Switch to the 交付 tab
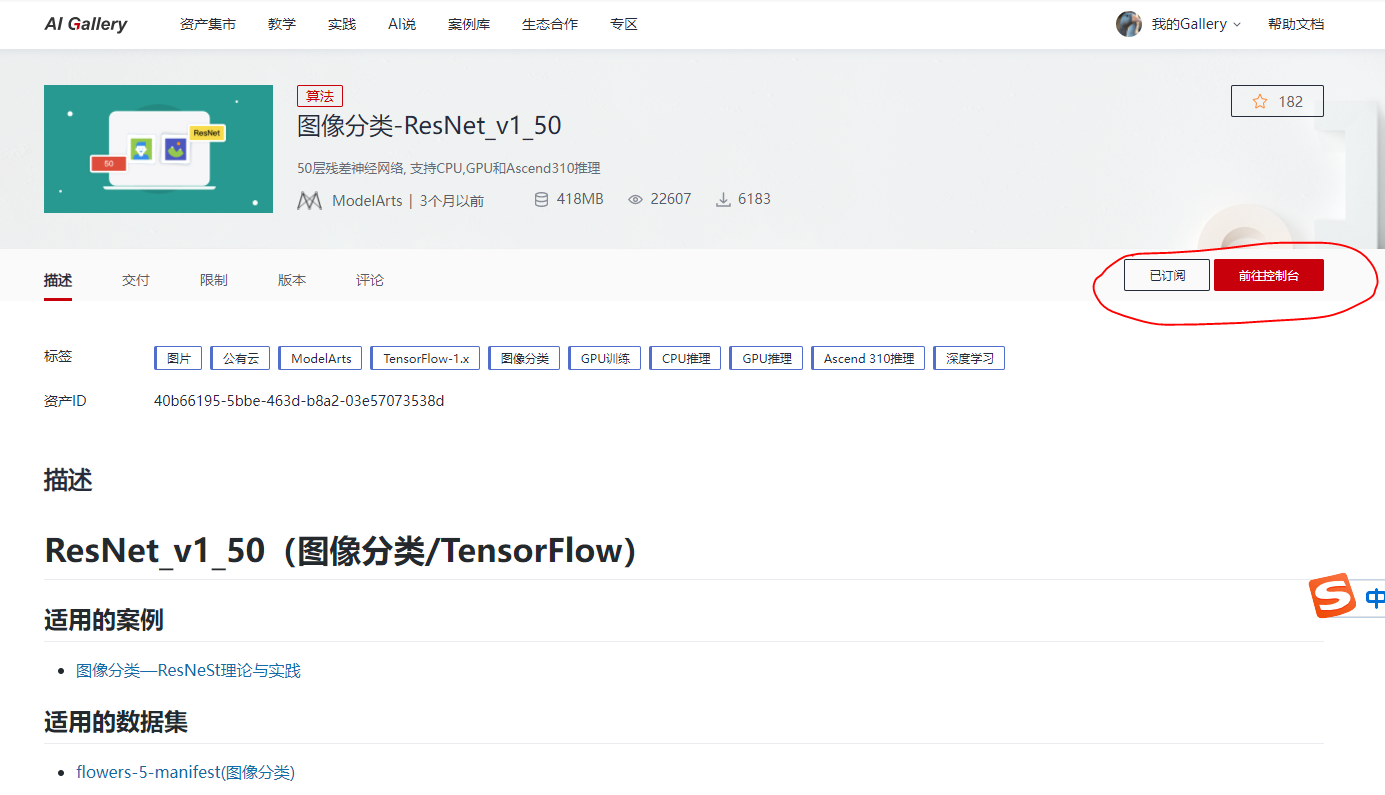This screenshot has height=795, width=1385. 136,280
